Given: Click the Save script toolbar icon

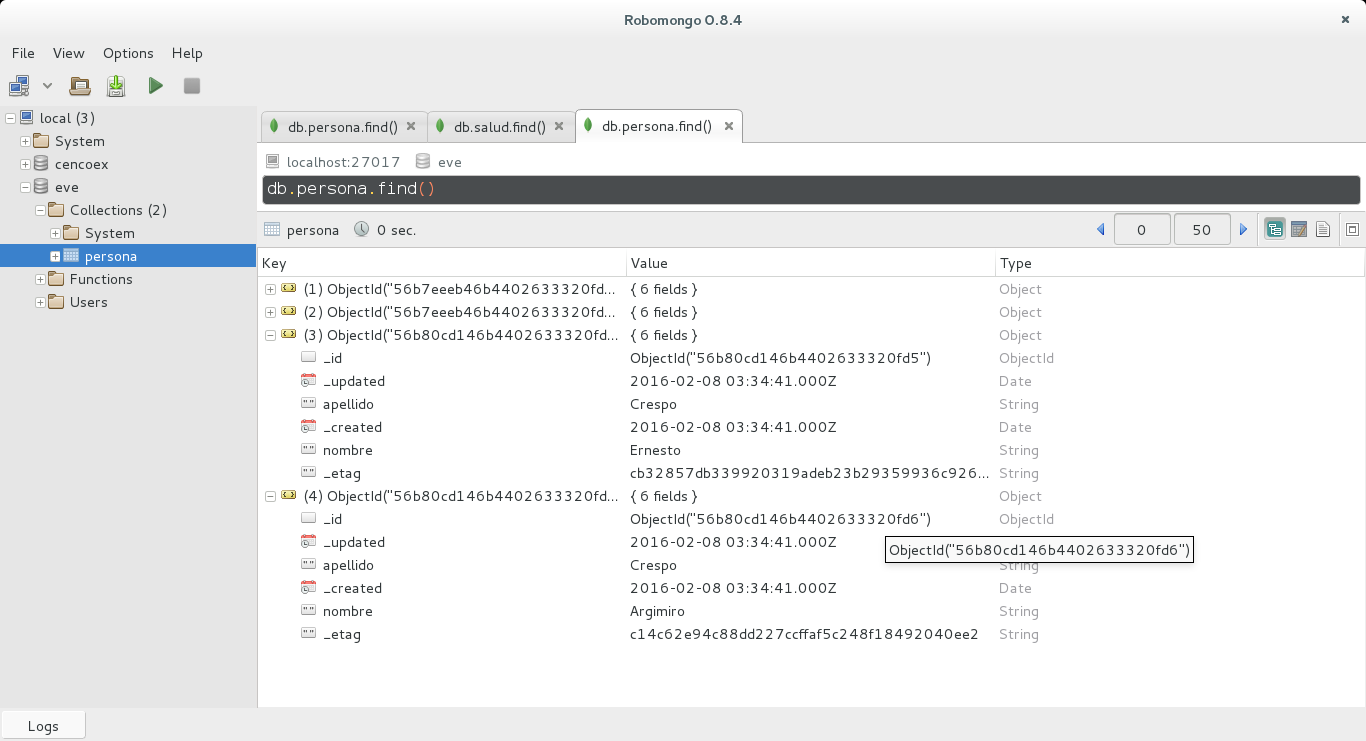Looking at the screenshot, I should (116, 86).
